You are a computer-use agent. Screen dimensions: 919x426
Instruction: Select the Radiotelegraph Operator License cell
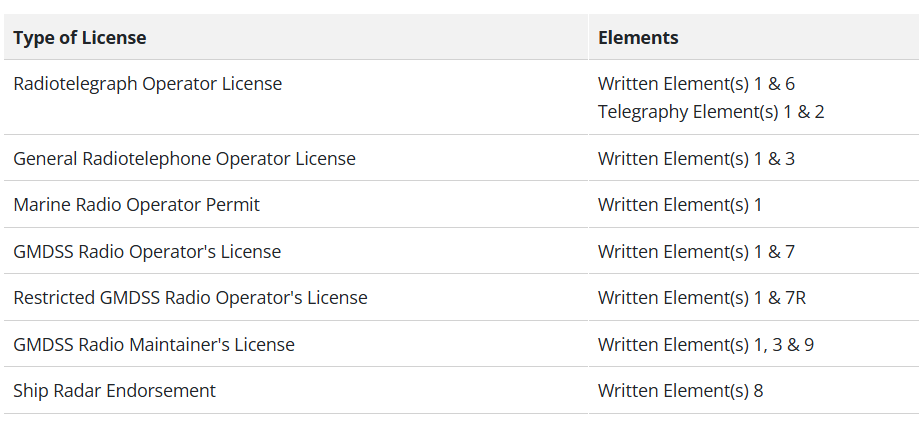point(148,84)
